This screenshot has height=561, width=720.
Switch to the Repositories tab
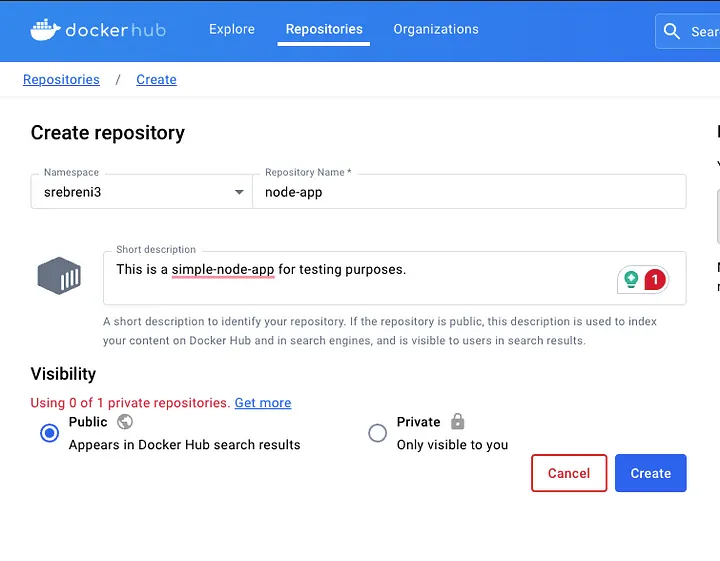pyautogui.click(x=323, y=30)
